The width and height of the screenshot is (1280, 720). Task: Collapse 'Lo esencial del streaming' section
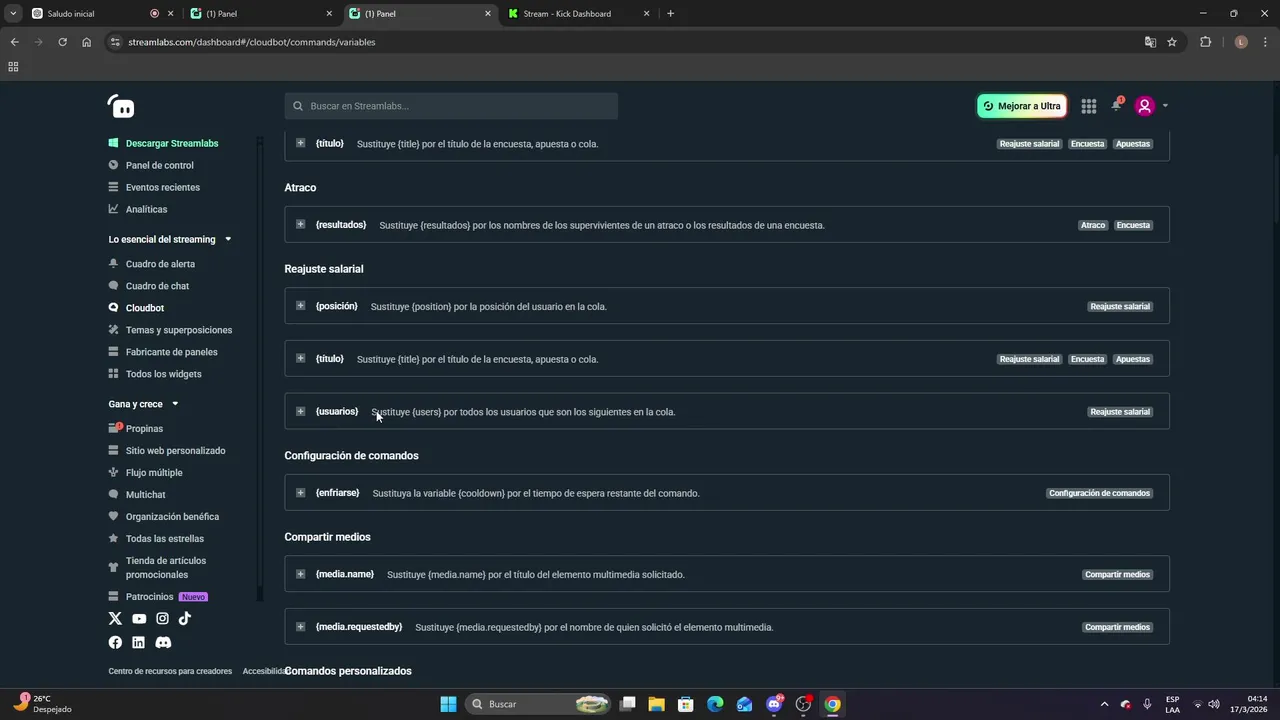(228, 239)
